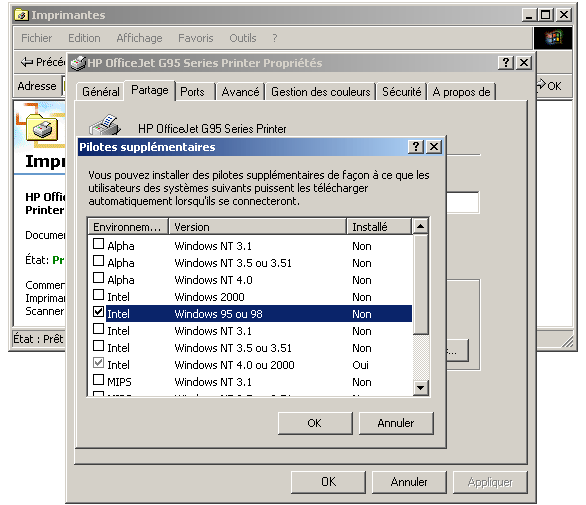Click the help button in Pilotes supplémentaires title bar
This screenshot has height=505, width=586.
point(416,147)
